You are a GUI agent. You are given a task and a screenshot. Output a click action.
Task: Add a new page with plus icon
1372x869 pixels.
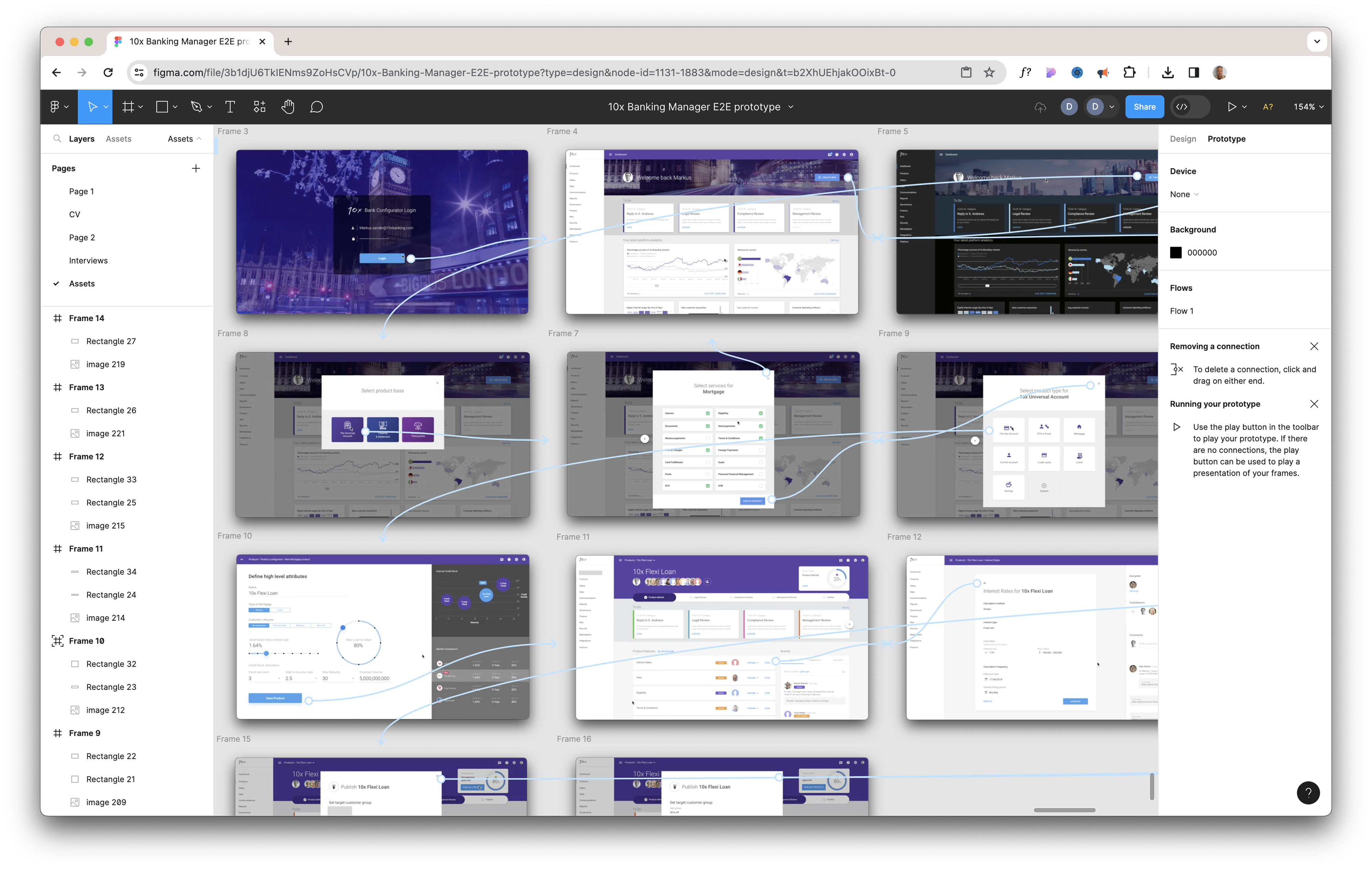coord(196,168)
